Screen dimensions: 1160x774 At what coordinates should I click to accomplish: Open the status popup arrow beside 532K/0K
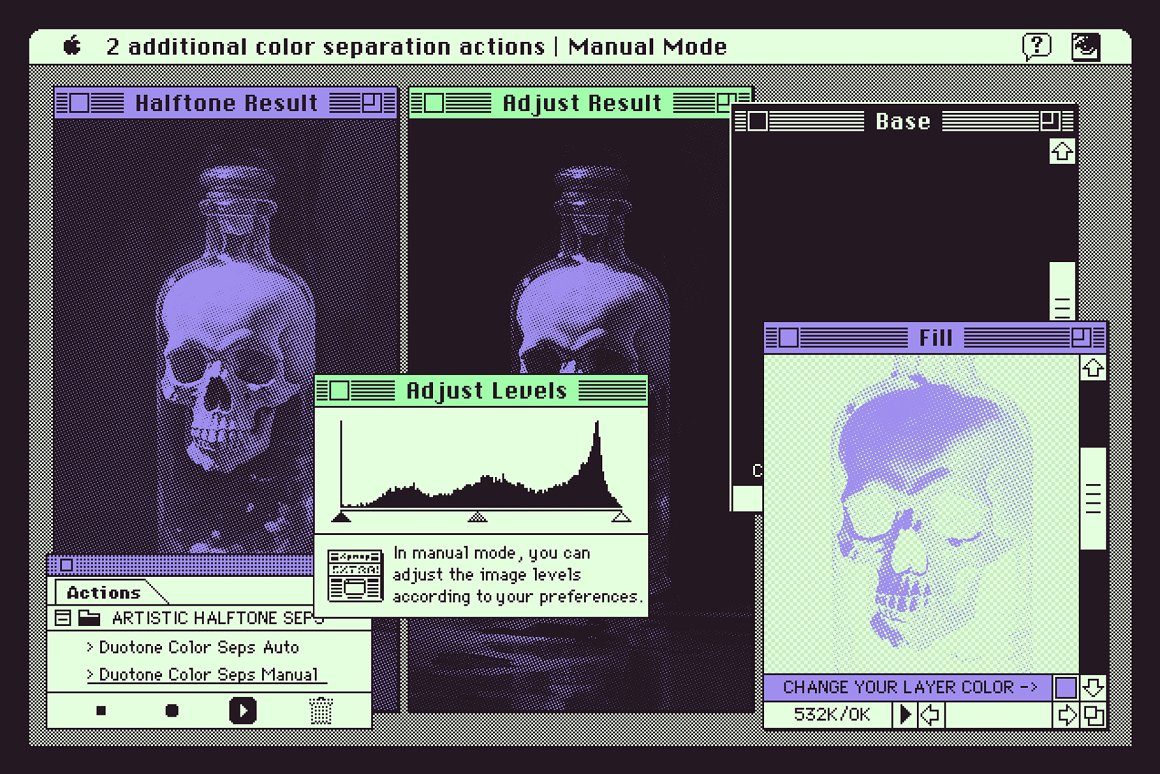click(x=906, y=715)
